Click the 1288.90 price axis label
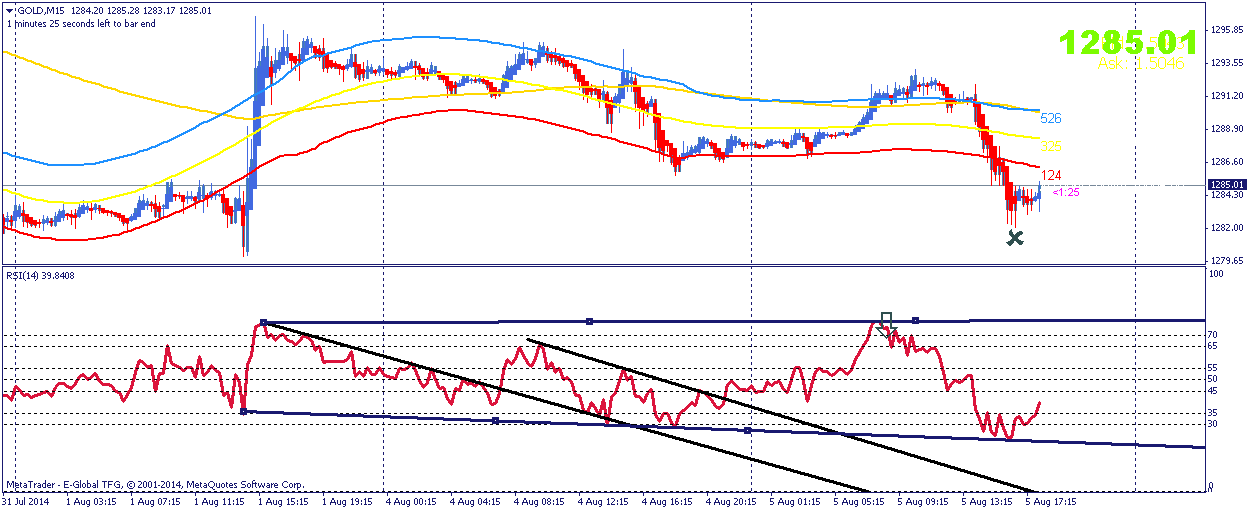Image resolution: width=1248 pixels, height=510 pixels. tap(1226, 129)
